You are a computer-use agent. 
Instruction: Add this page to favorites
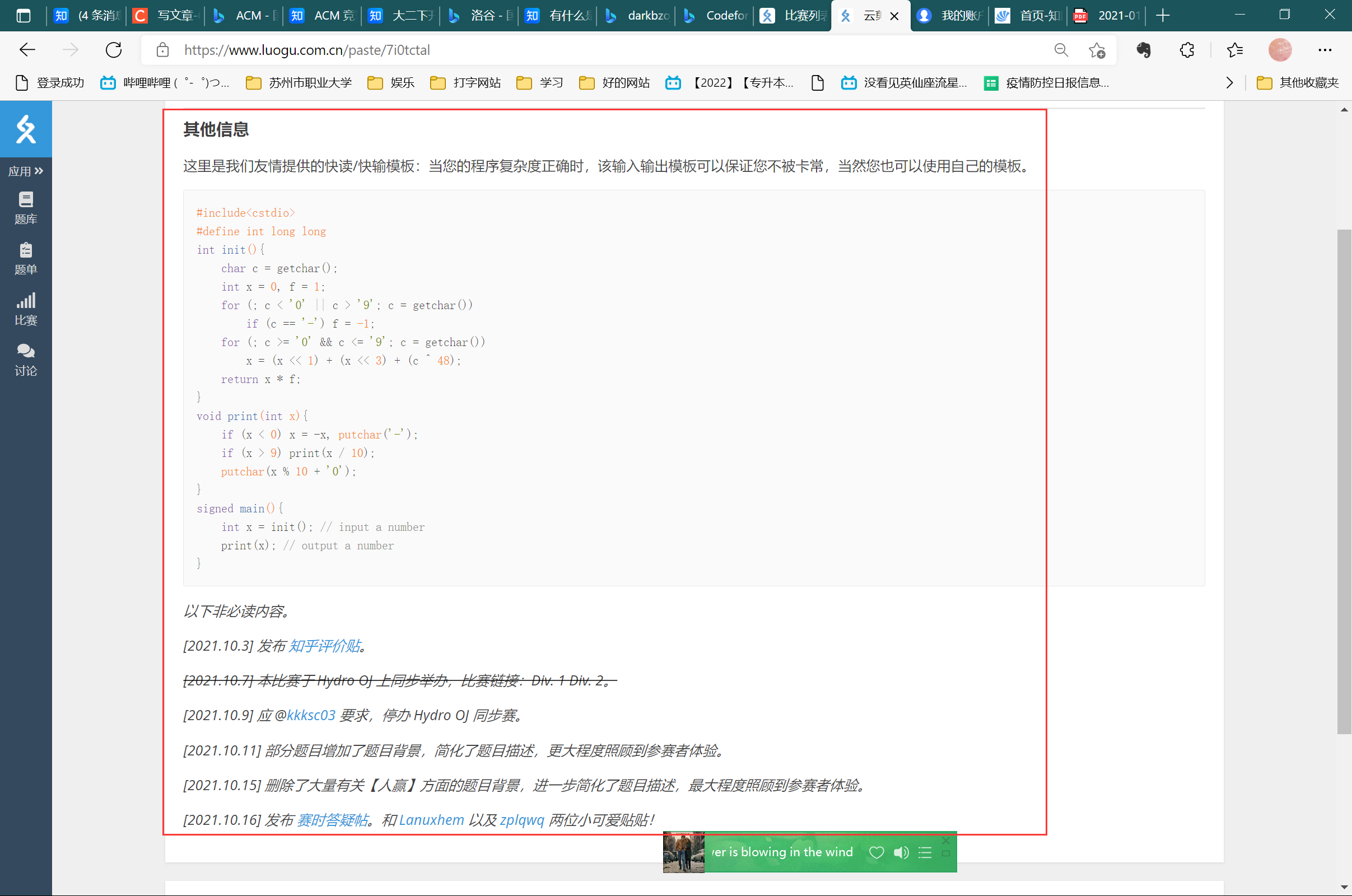[x=1098, y=50]
